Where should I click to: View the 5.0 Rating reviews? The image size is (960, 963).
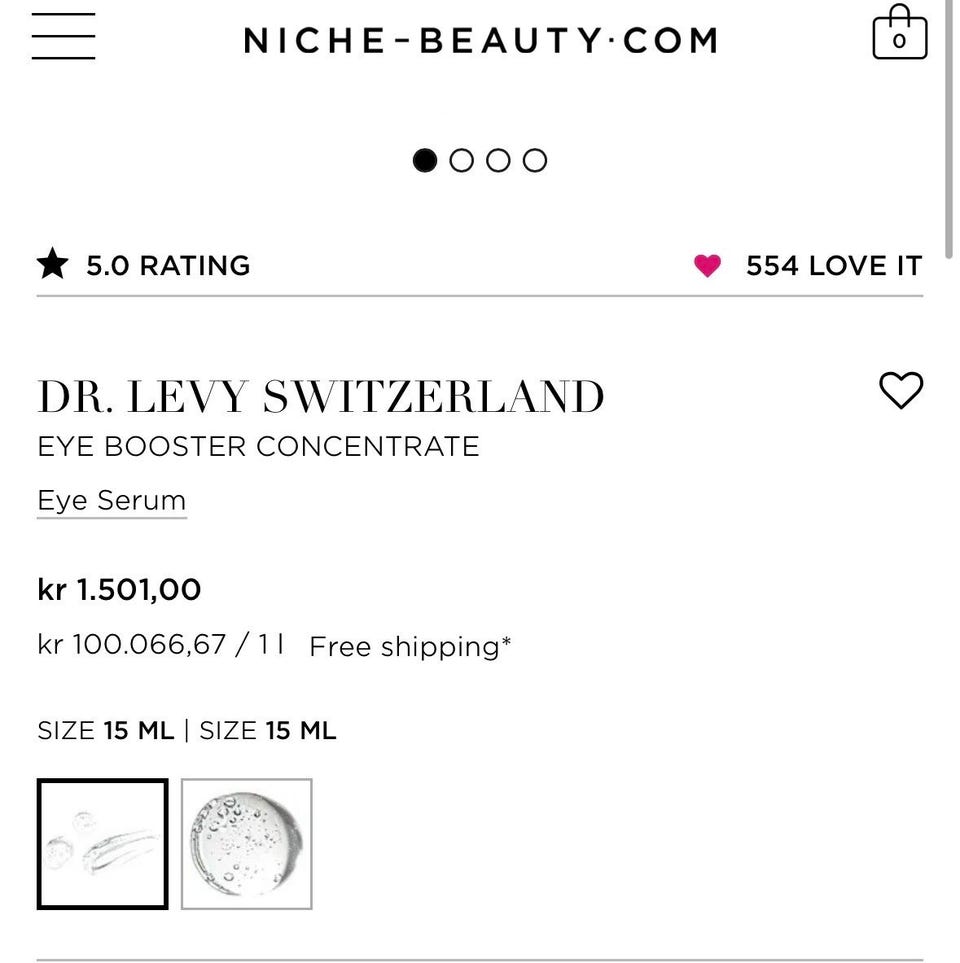(x=168, y=266)
